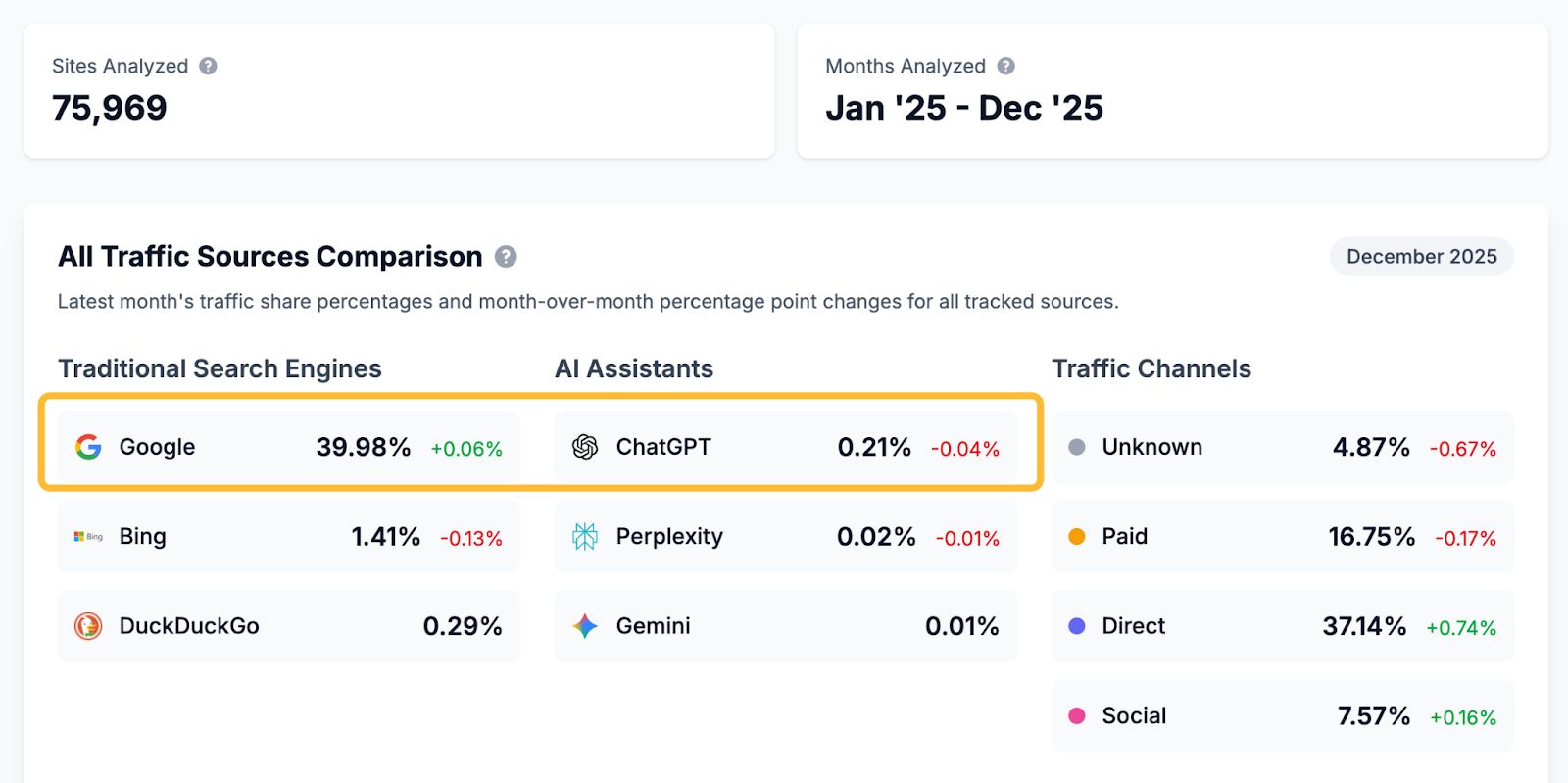Click the Social channel pink dot swatch
Image resolution: width=1568 pixels, height=783 pixels.
click(x=1077, y=715)
